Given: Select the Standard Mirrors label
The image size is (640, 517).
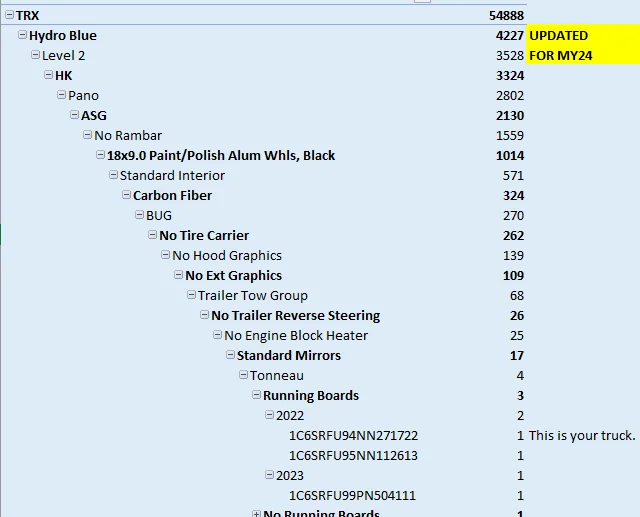Looking at the screenshot, I should 289,355.
